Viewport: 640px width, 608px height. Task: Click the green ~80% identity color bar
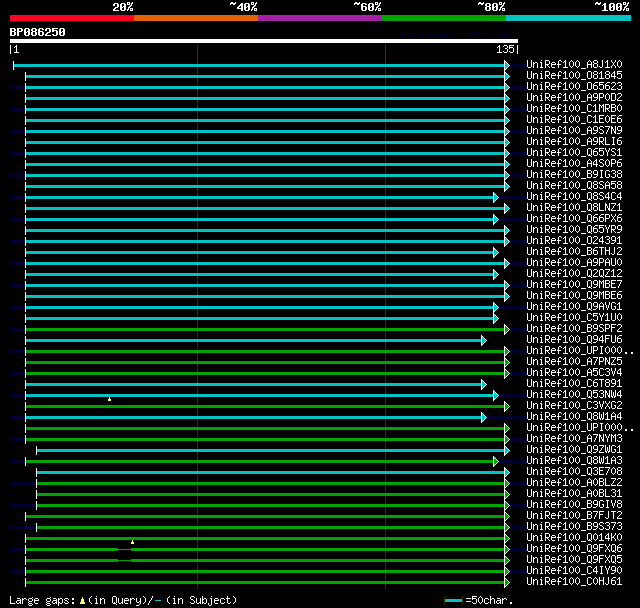(x=444, y=18)
